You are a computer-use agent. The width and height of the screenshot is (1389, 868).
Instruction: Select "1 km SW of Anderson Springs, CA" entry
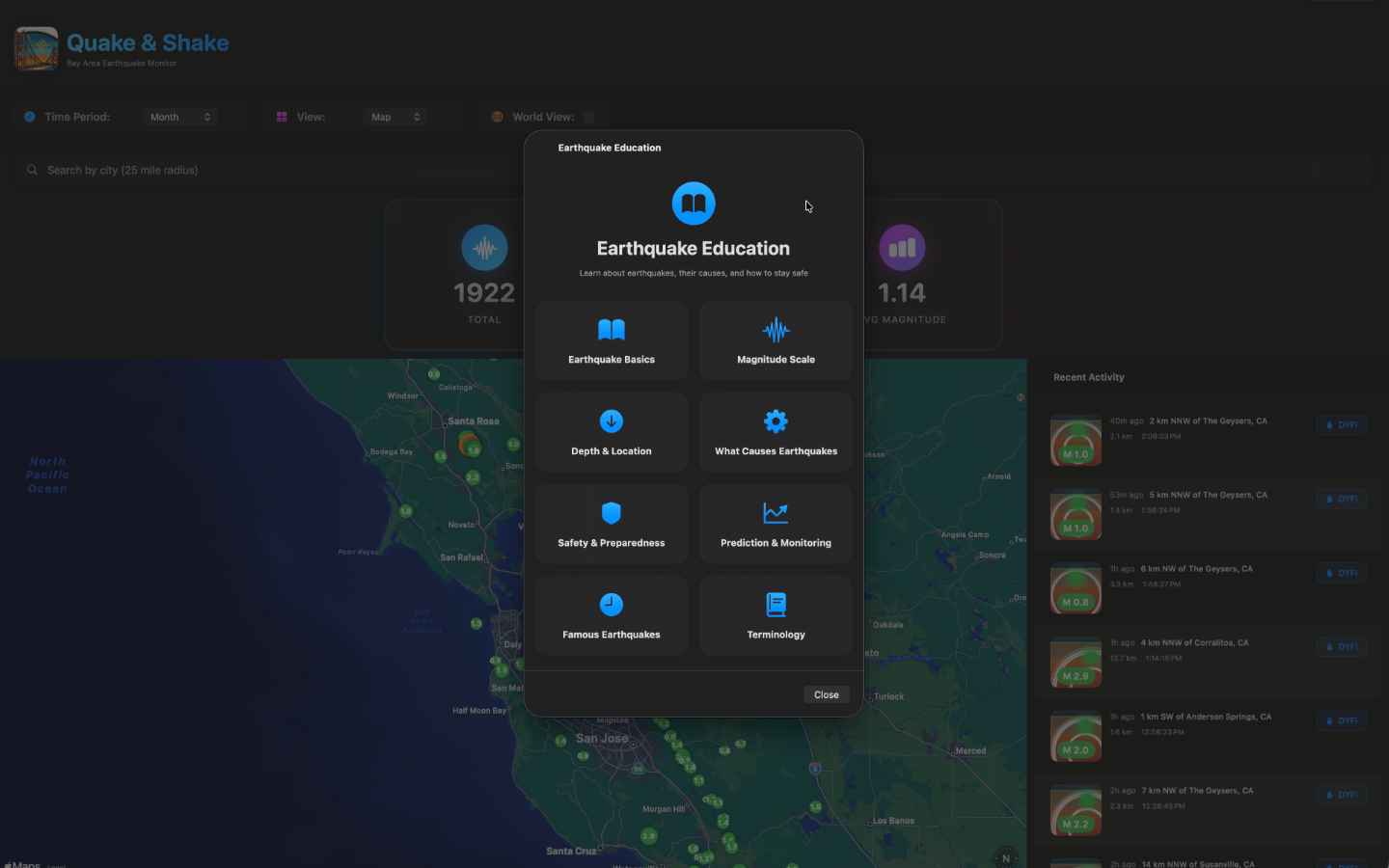[1206, 717]
